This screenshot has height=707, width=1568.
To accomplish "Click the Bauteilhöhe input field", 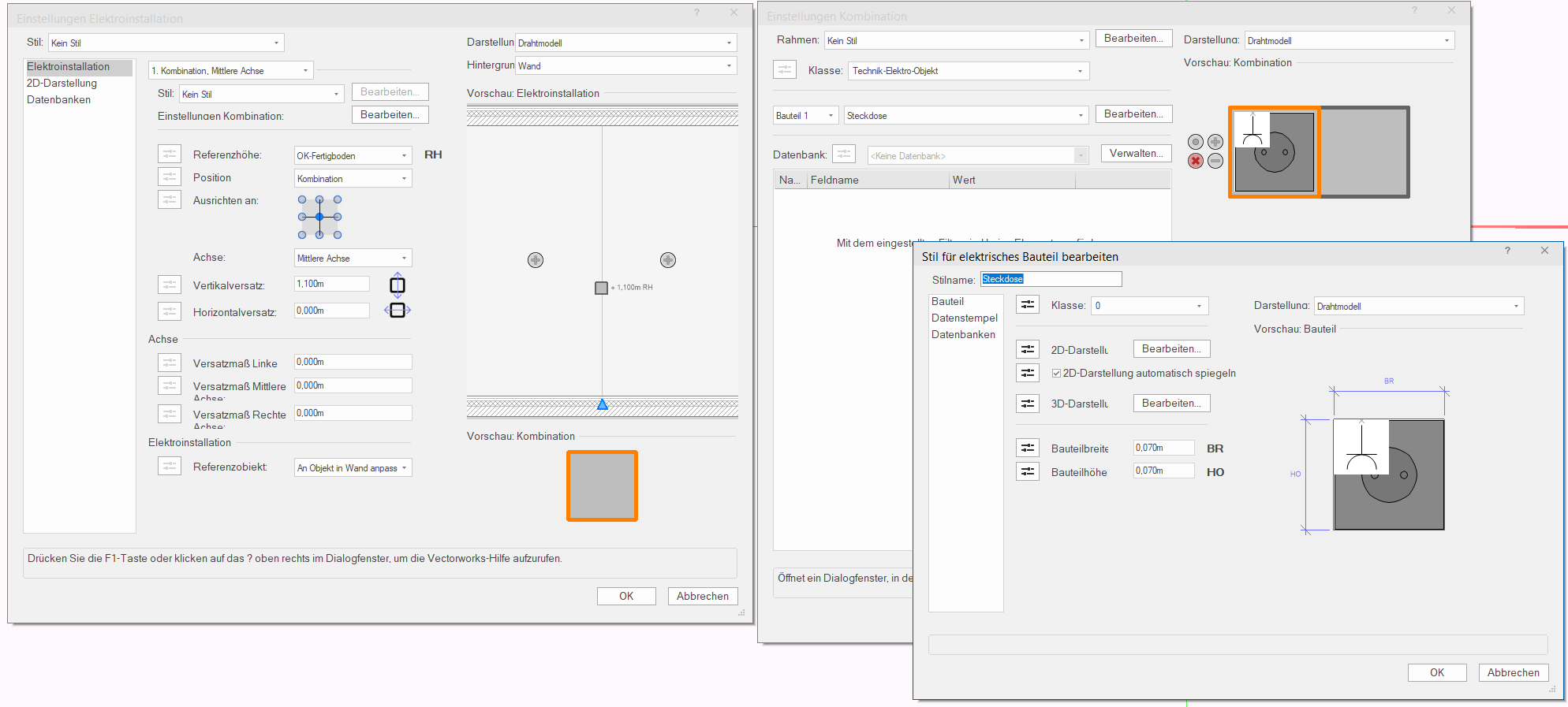I will coord(1163,471).
